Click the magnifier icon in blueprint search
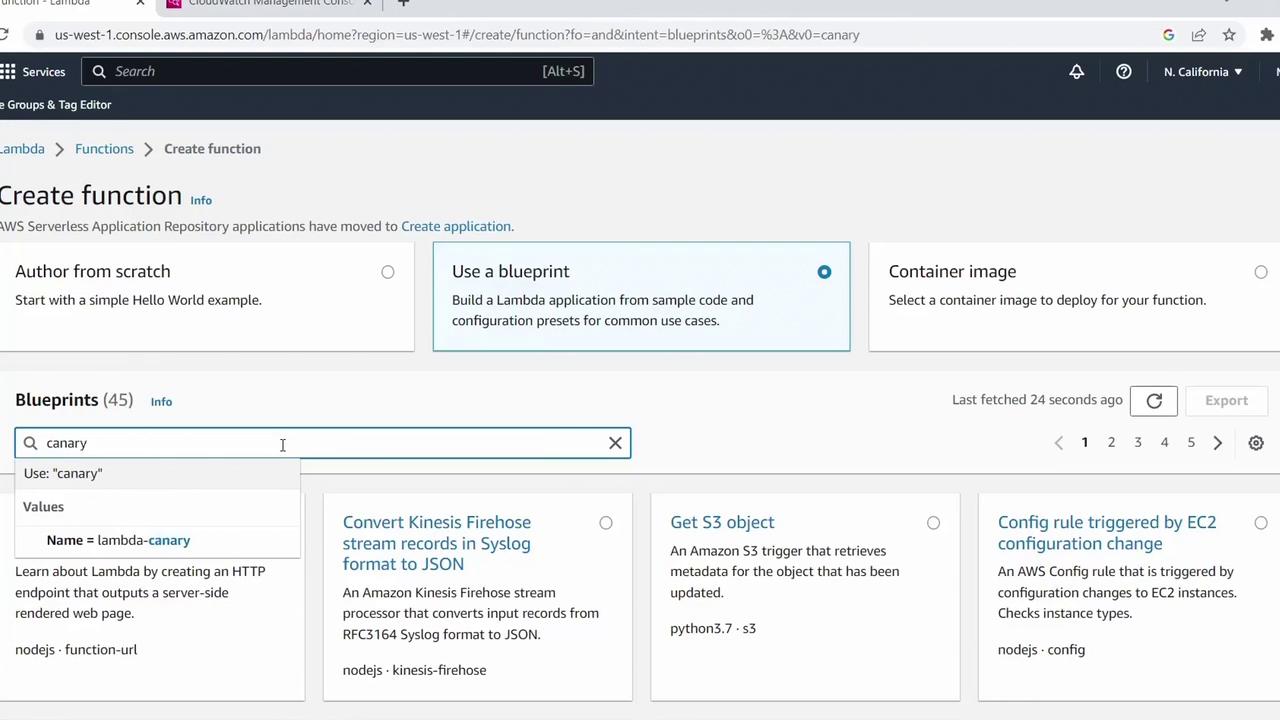The height and width of the screenshot is (720, 1280). pos(30,443)
